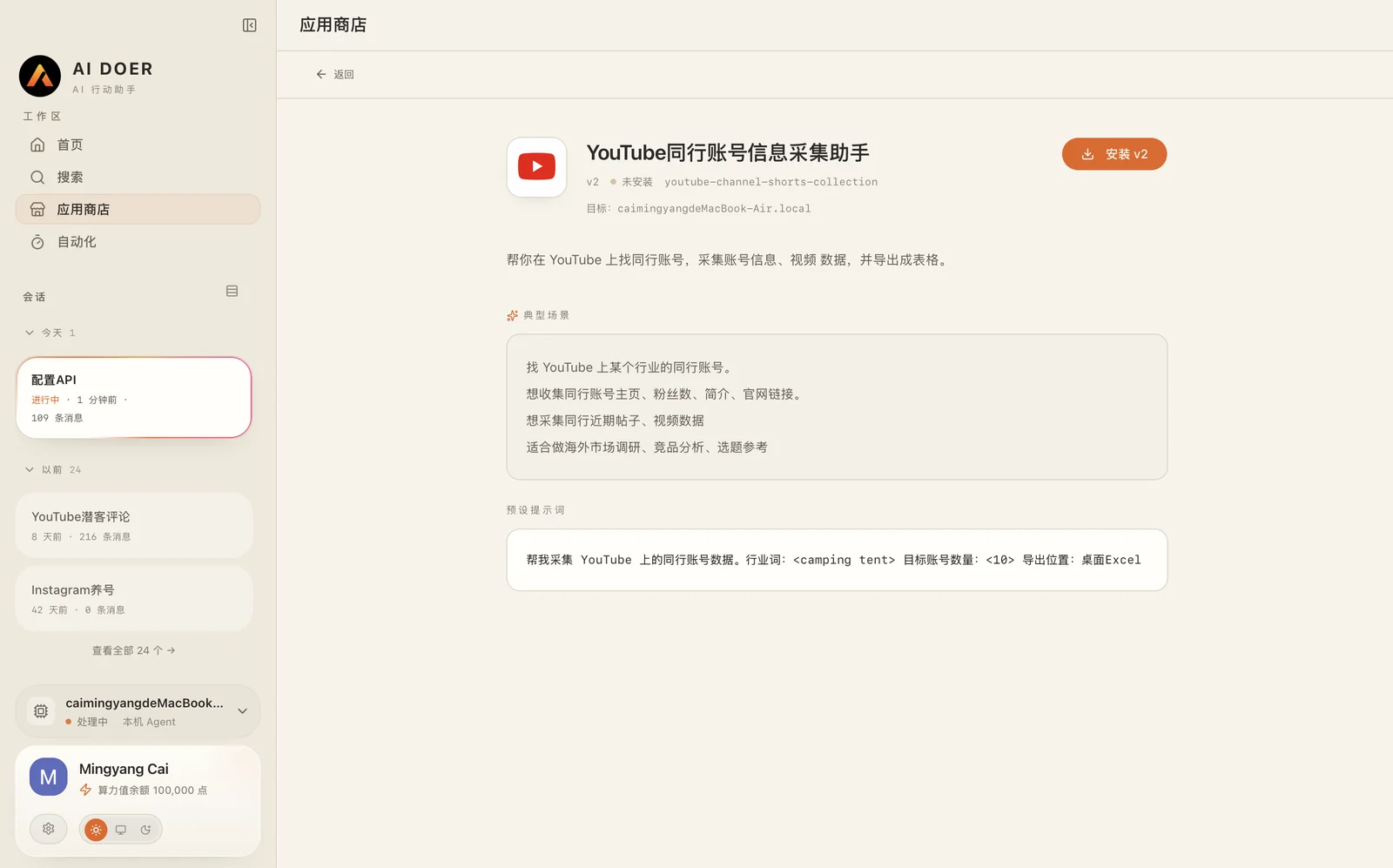Open 自动化 in sidebar
This screenshot has width=1393, height=868.
click(x=138, y=242)
